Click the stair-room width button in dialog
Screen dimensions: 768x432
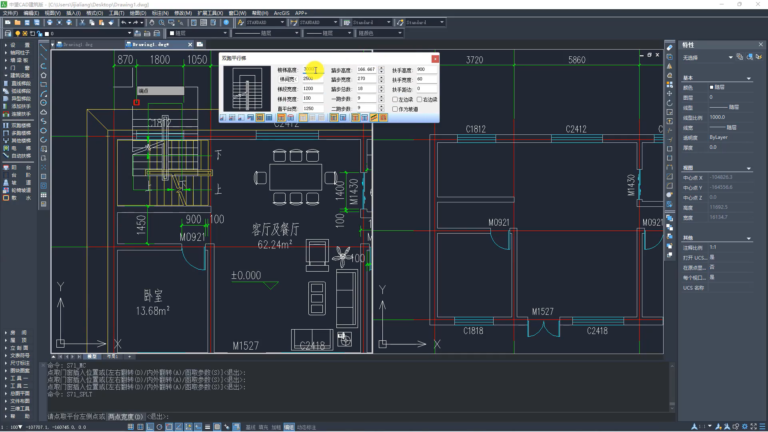(288, 79)
